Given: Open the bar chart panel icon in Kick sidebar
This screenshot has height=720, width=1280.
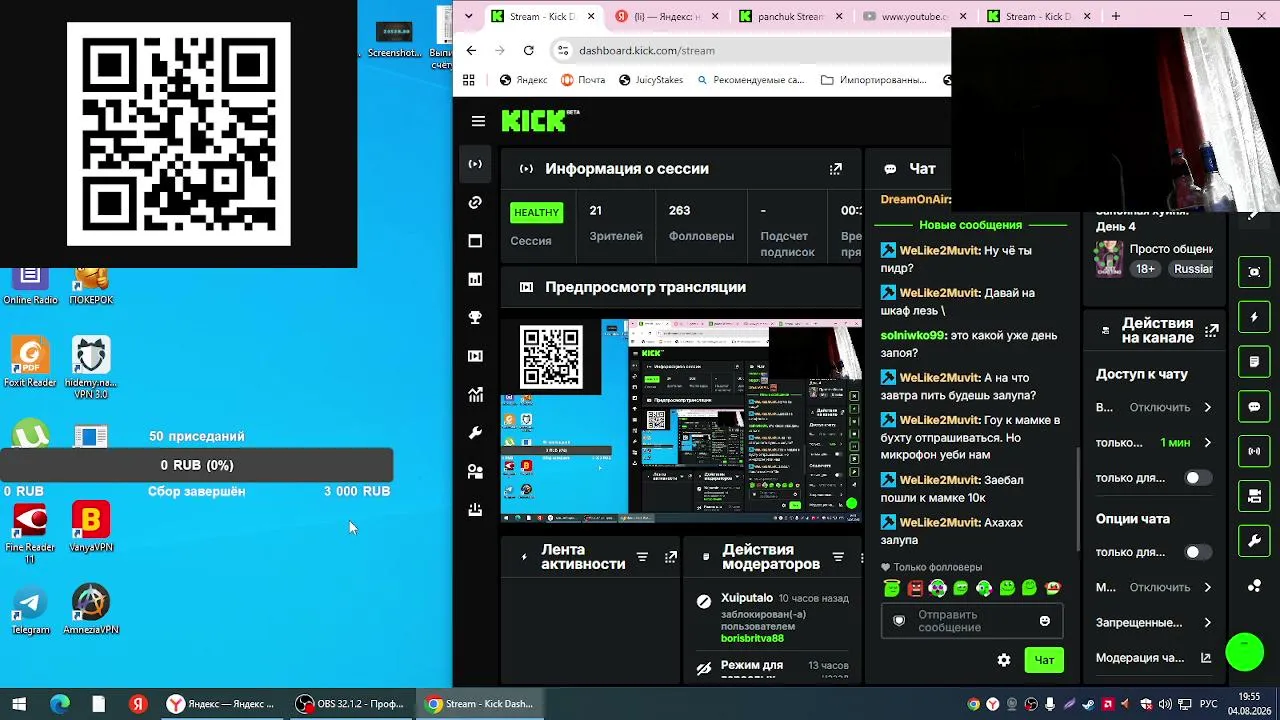Looking at the screenshot, I should click(x=475, y=279).
